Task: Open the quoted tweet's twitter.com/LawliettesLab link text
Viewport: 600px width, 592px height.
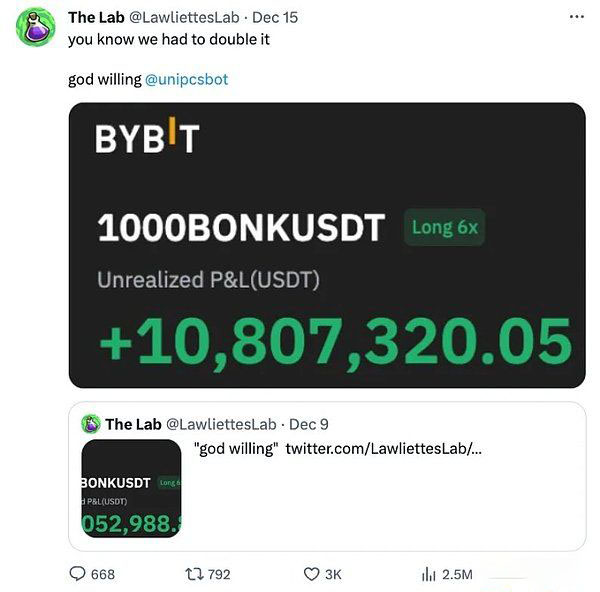Action: (x=384, y=449)
